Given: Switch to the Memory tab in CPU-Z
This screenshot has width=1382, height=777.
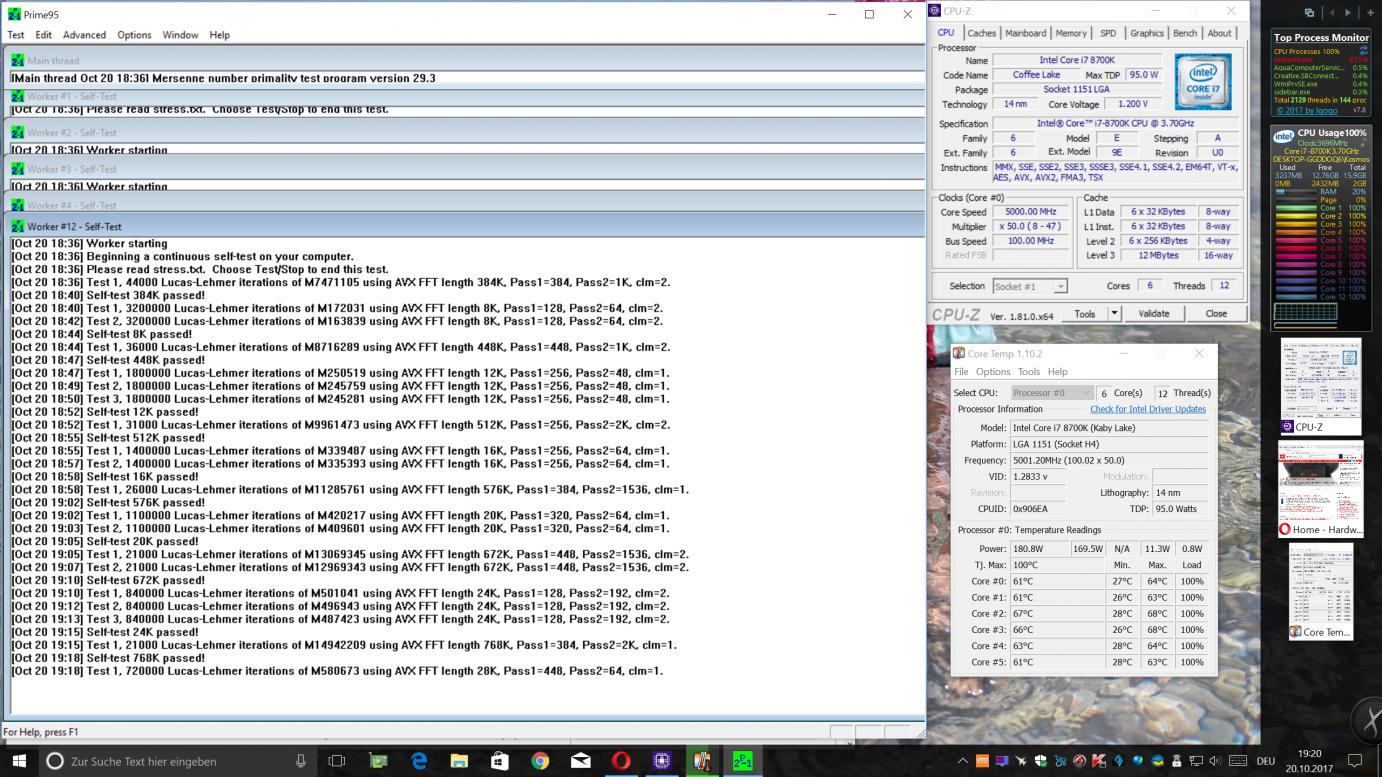Looking at the screenshot, I should coord(1071,33).
